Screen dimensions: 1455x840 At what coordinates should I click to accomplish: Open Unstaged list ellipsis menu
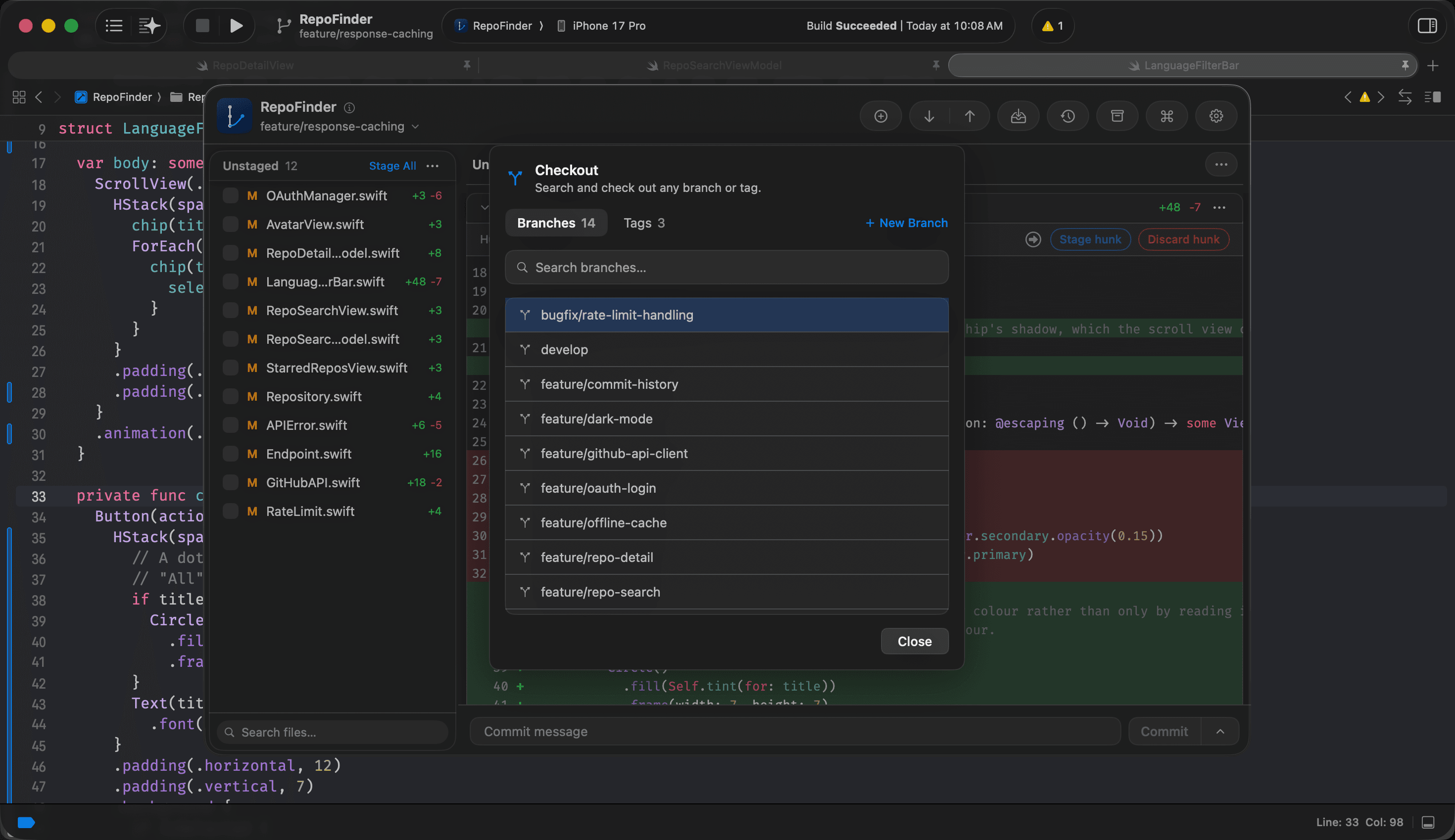(432, 166)
